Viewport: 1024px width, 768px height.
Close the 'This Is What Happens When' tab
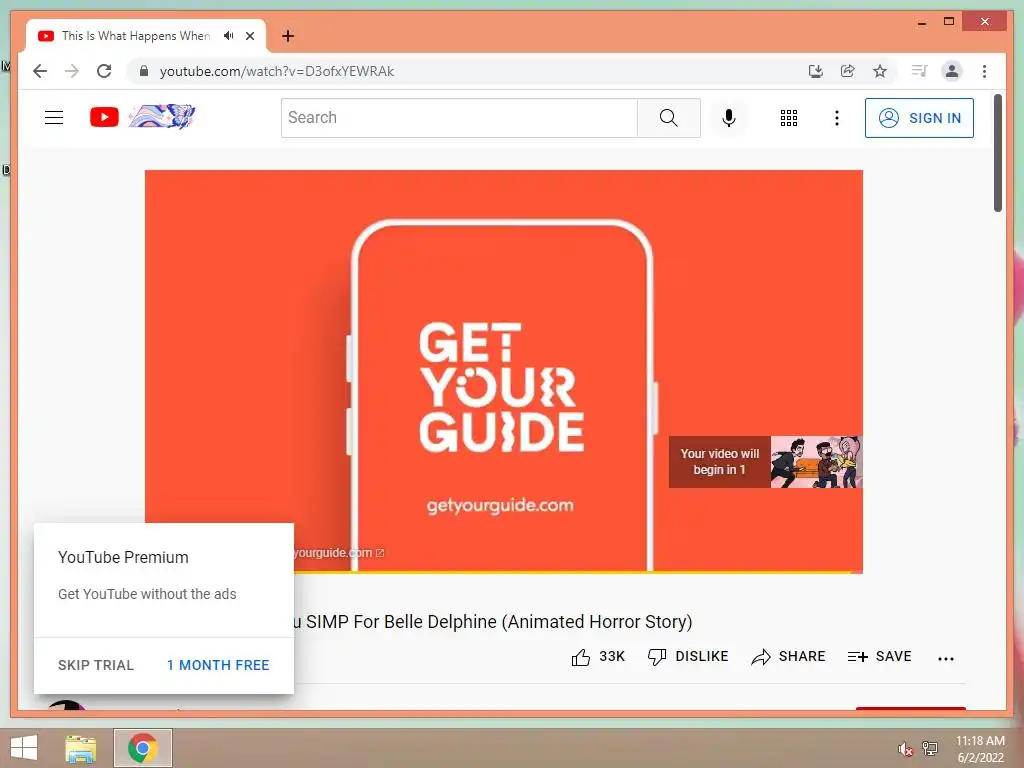(250, 36)
